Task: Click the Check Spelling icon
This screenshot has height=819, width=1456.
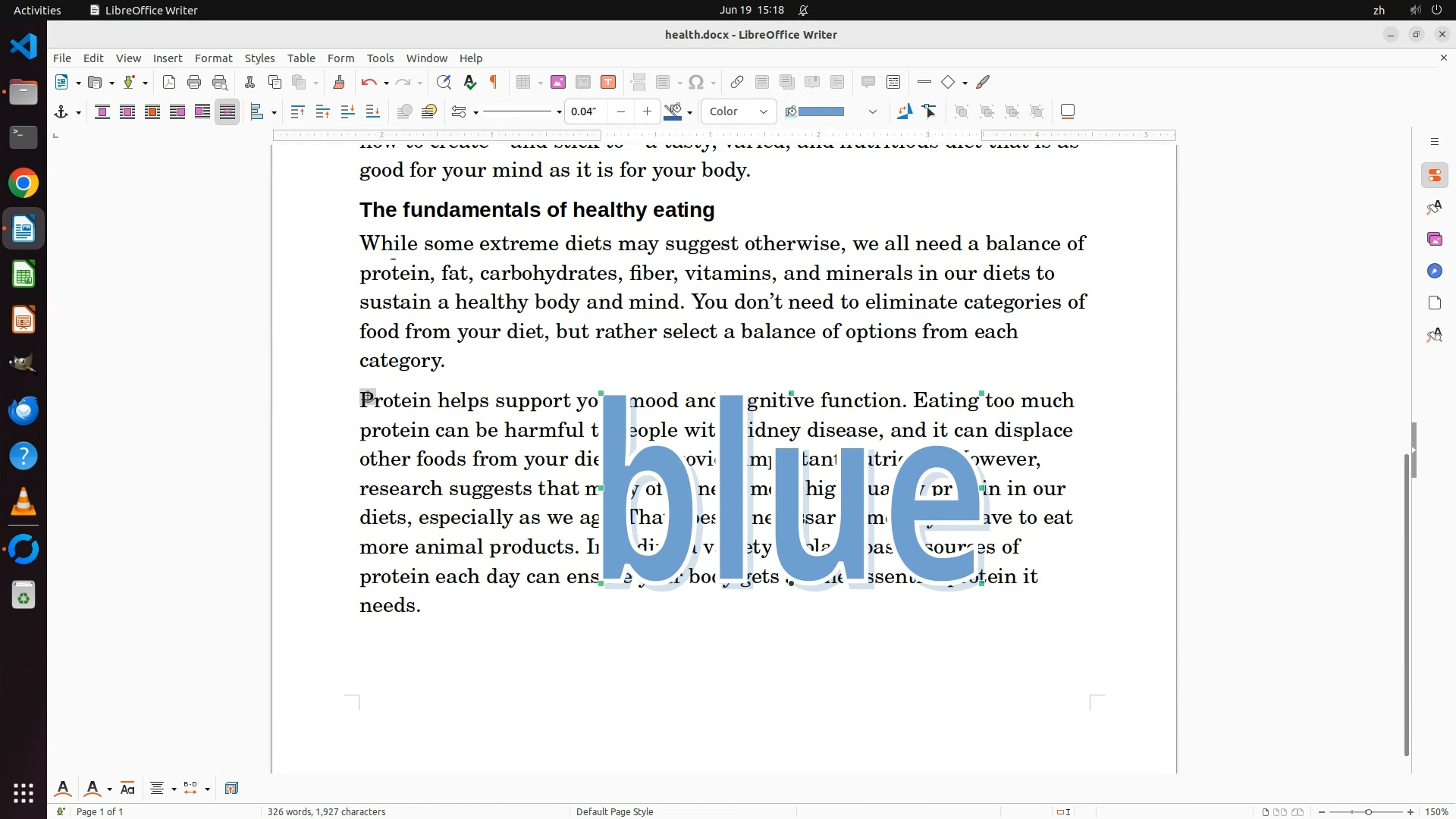Action: 469,82
